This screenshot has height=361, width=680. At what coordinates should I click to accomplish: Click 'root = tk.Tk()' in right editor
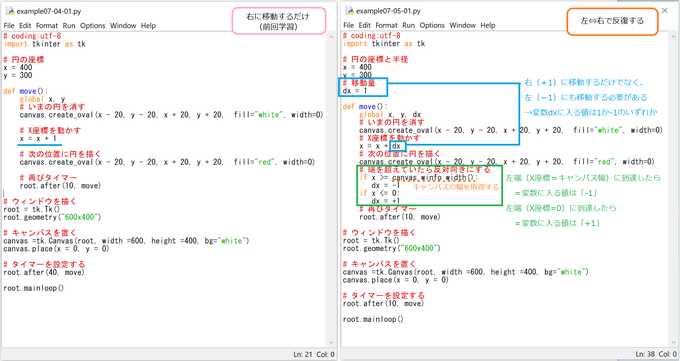371,240
